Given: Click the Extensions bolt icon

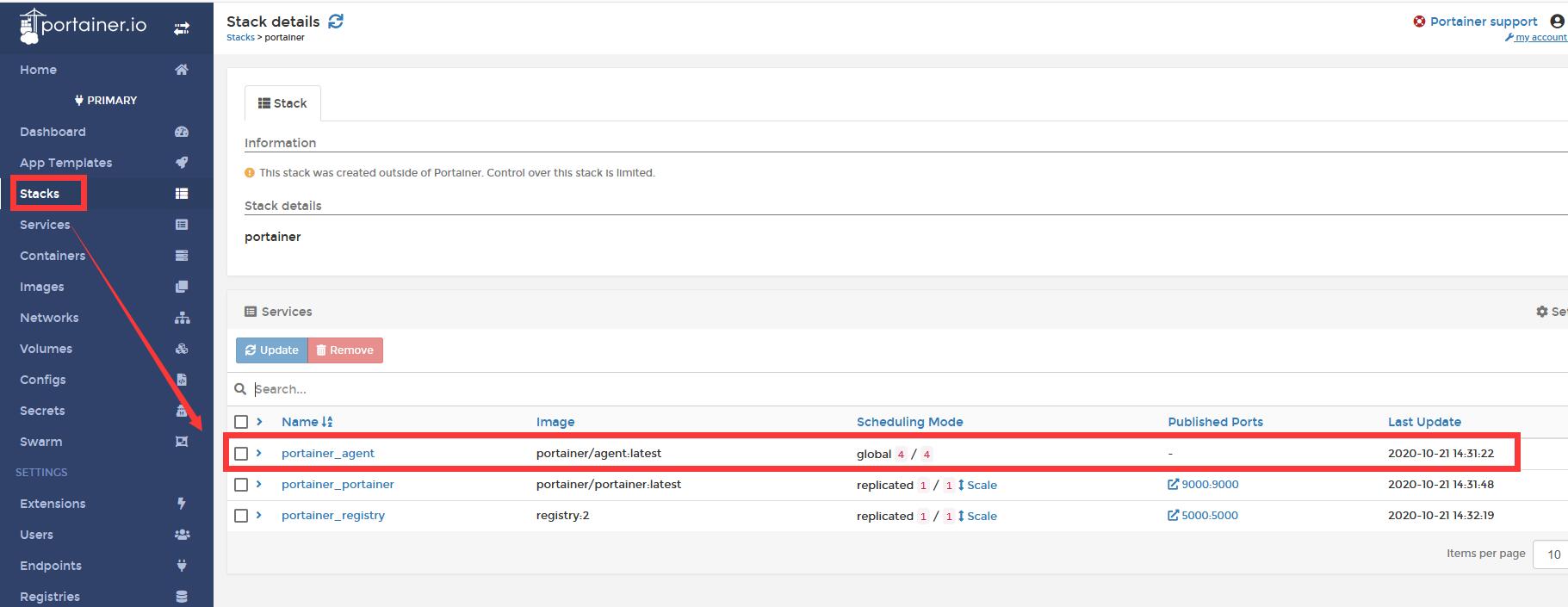Looking at the screenshot, I should click(x=182, y=504).
